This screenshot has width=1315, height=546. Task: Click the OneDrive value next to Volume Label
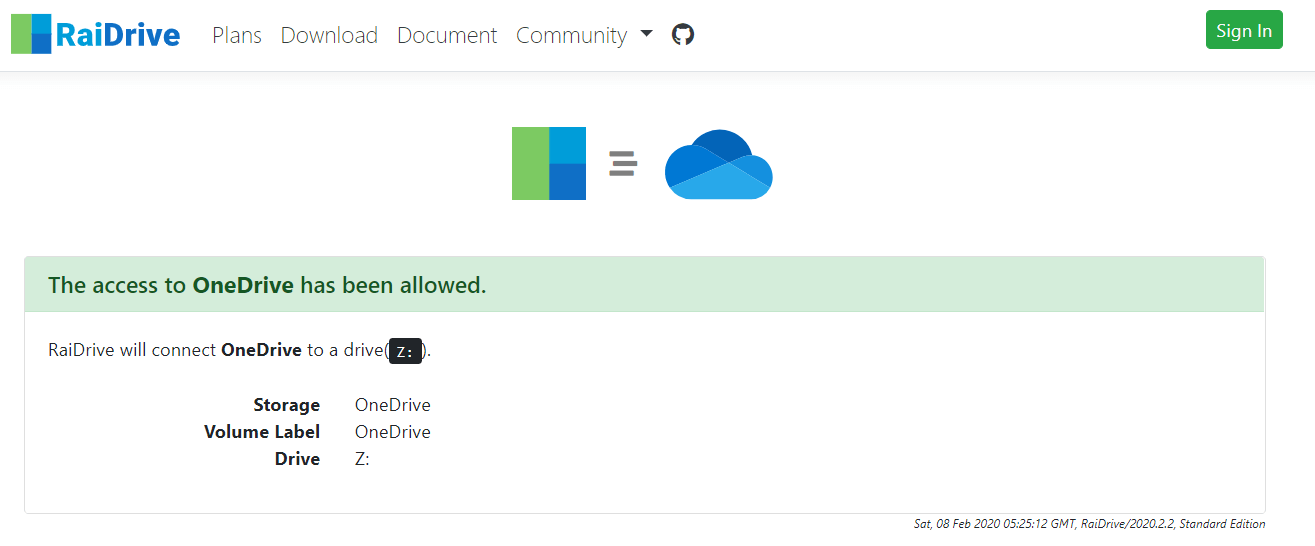392,432
